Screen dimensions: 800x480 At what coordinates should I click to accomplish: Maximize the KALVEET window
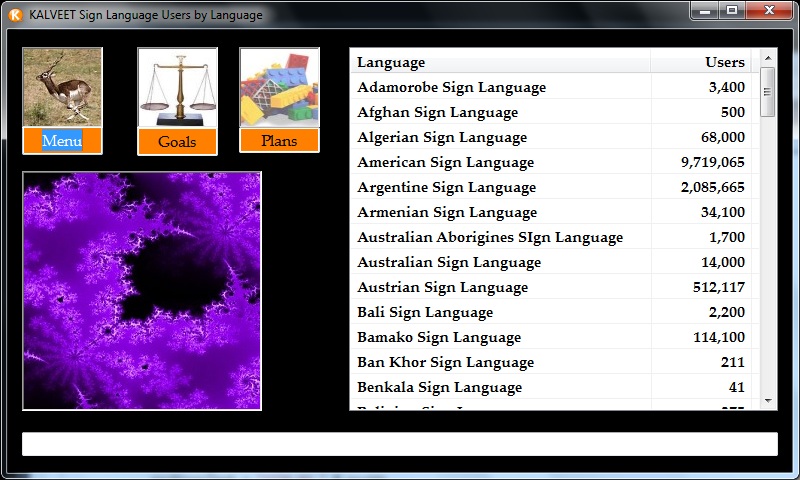[732, 10]
